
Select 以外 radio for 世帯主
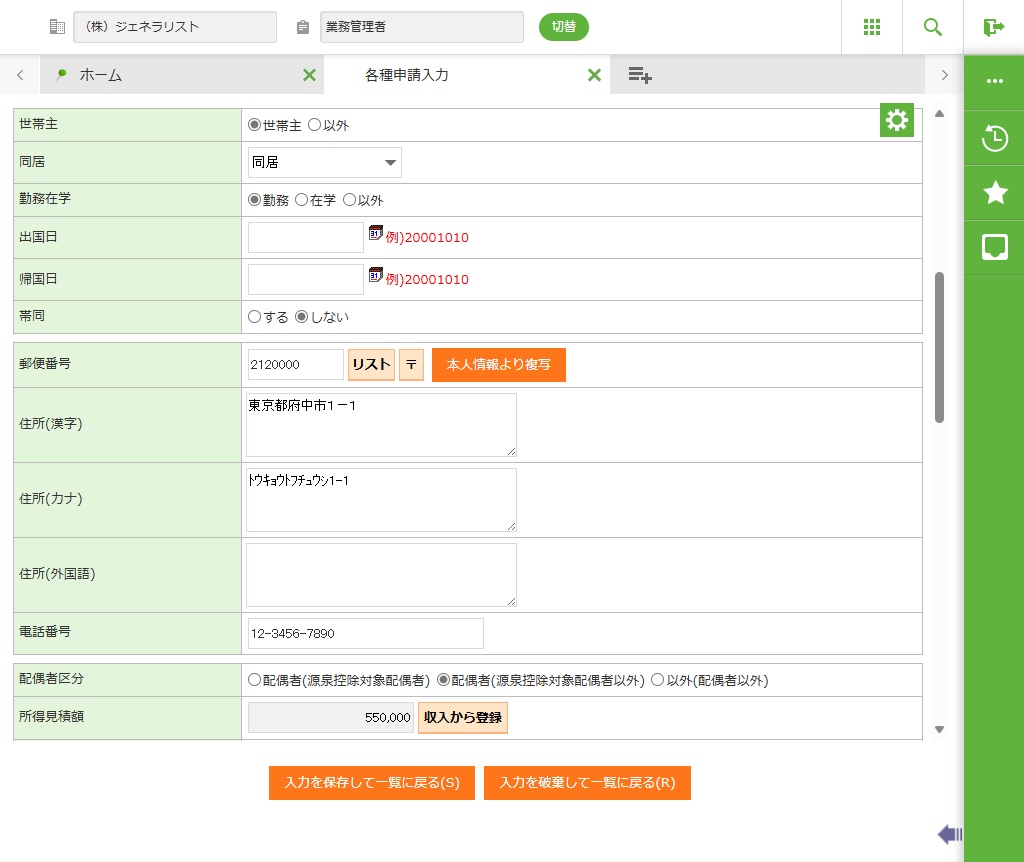point(315,125)
